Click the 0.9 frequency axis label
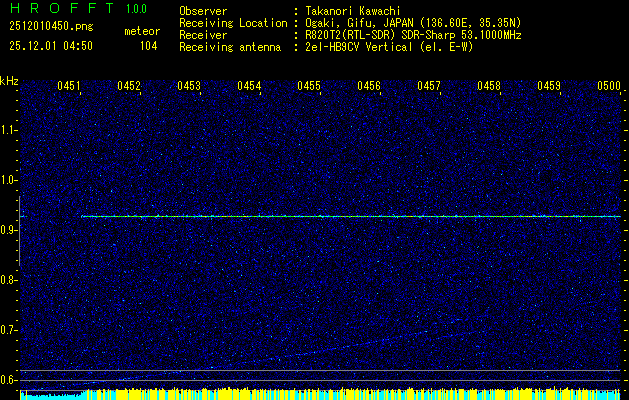629x400 pixels. pos(9,230)
